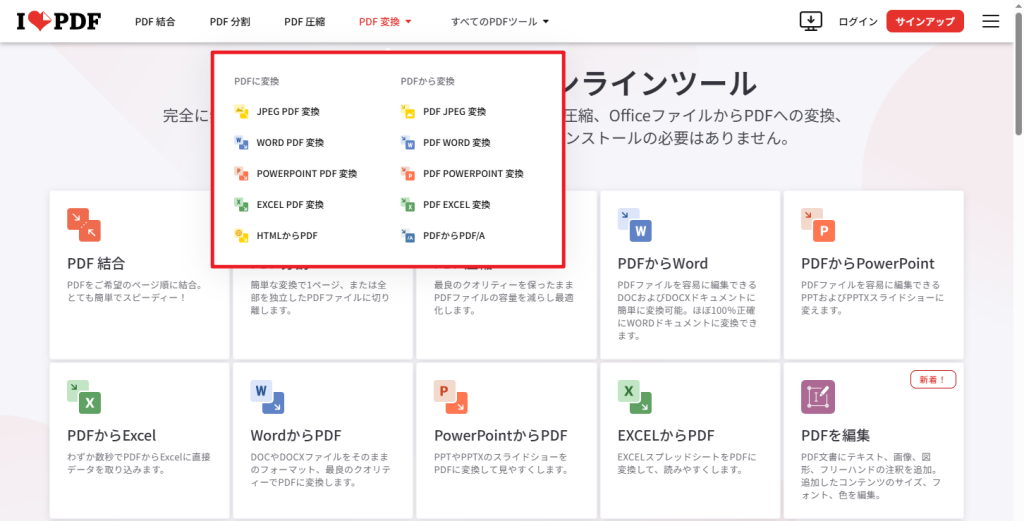Click the PDFからPowerPoint card icon

click(818, 225)
